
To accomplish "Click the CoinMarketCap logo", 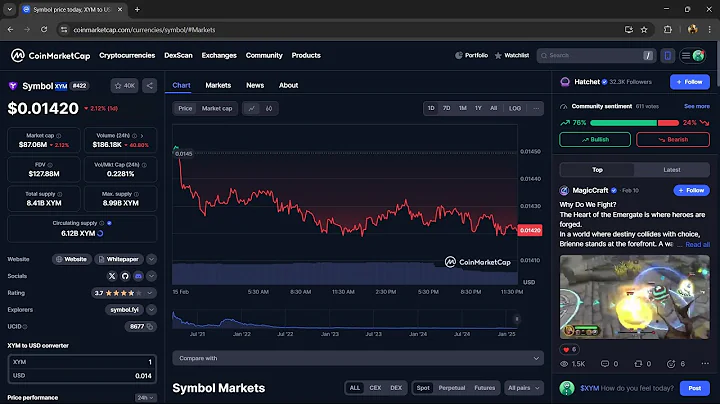I will pos(51,56).
